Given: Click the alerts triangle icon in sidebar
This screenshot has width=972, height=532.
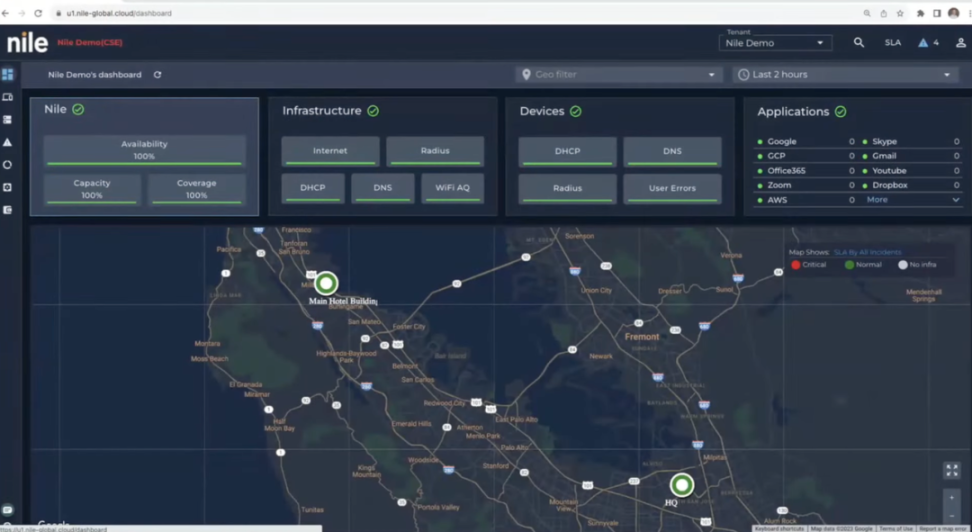Looking at the screenshot, I should click(x=8, y=142).
